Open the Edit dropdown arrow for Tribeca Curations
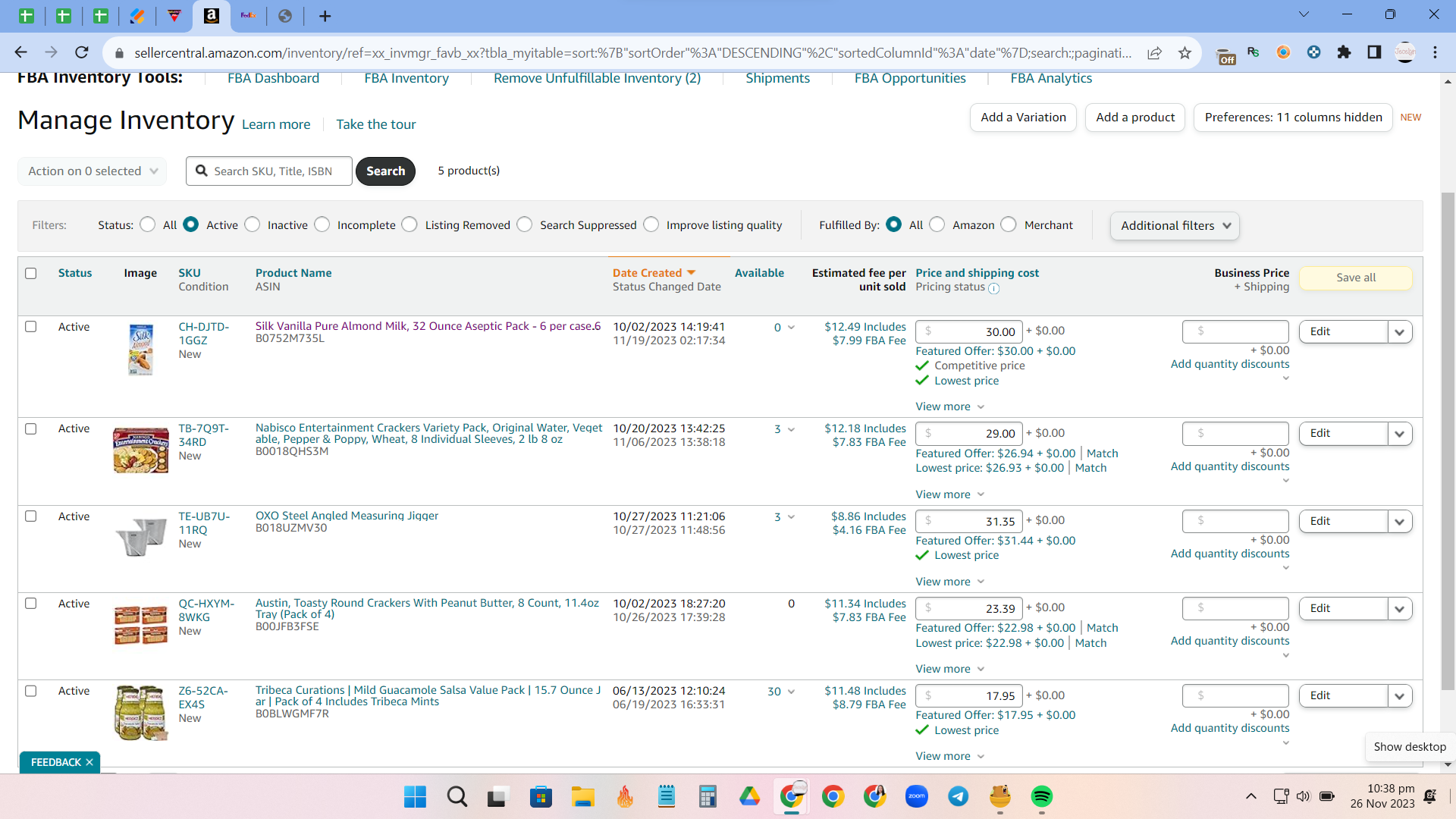This screenshot has width=1456, height=819. pos(1400,696)
